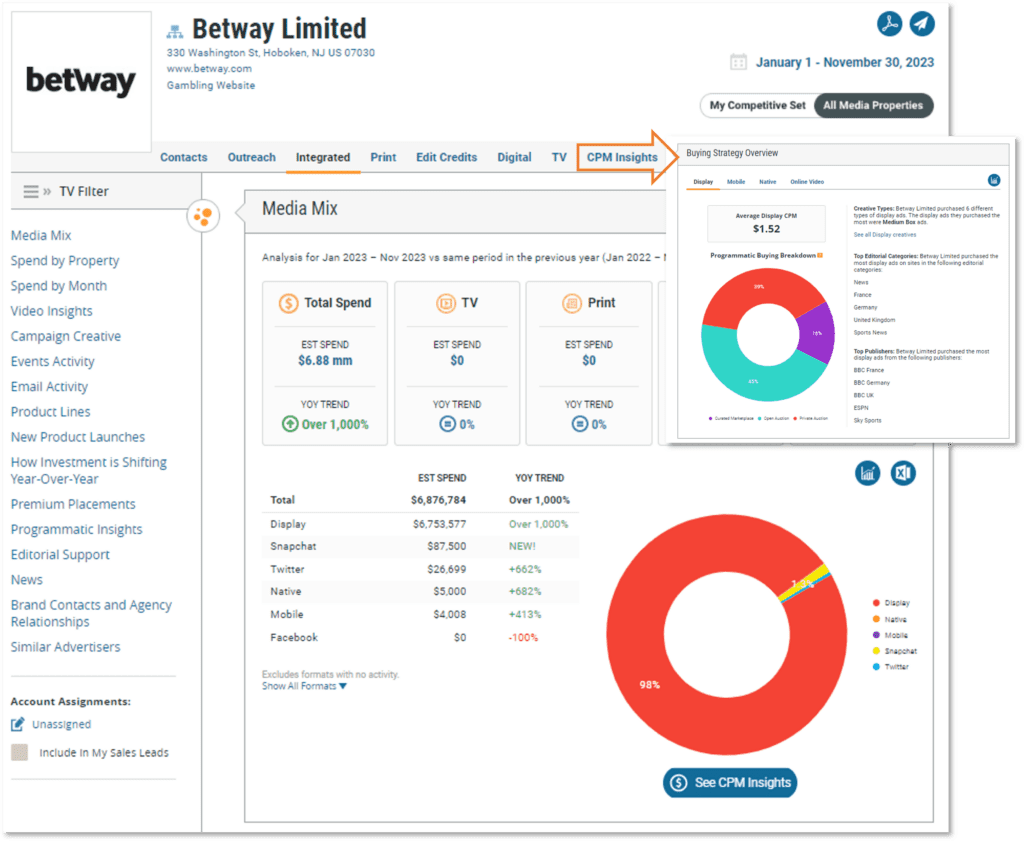Open Product Lines sidebar link

(x=50, y=412)
